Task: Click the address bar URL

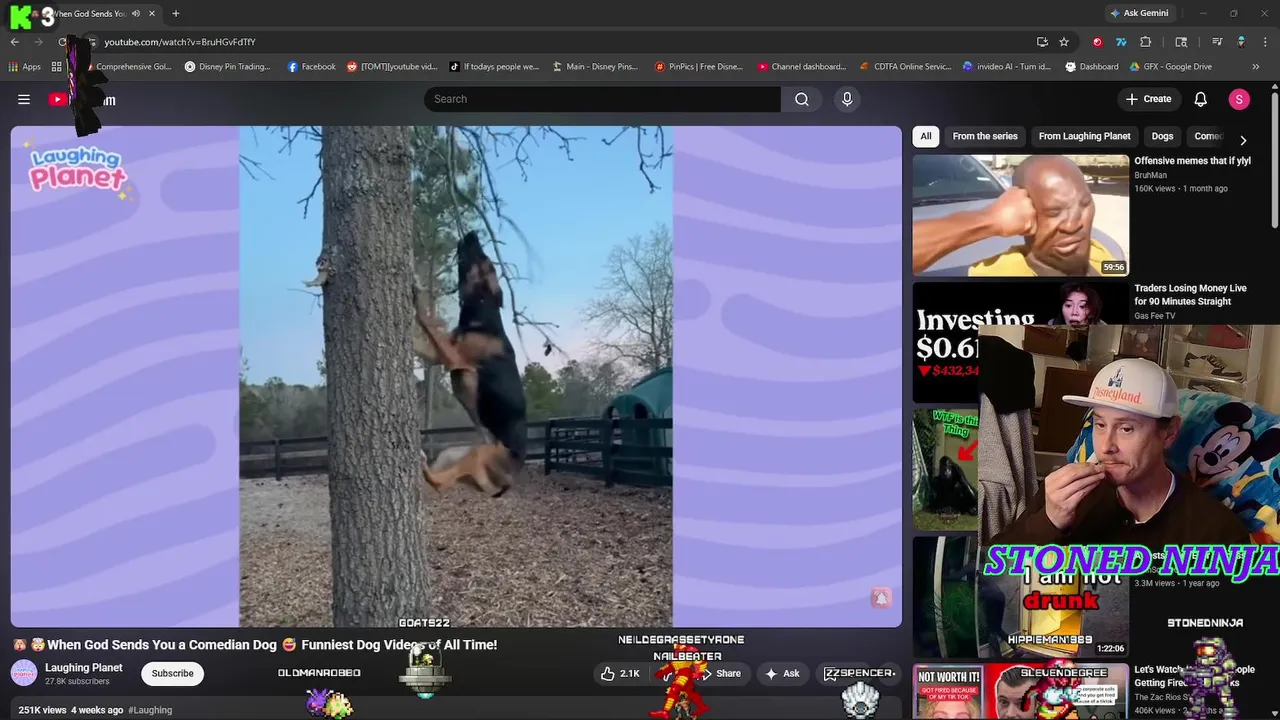Action: [180, 42]
